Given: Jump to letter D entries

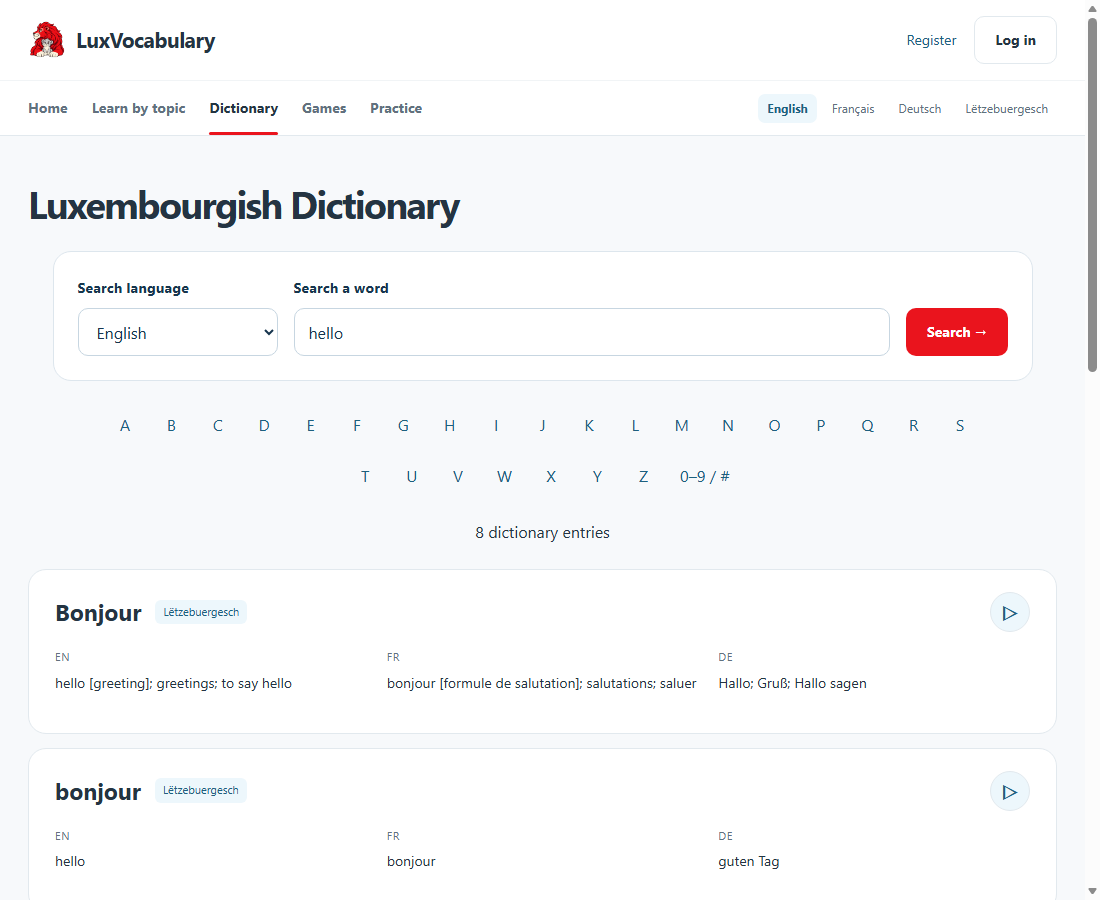Looking at the screenshot, I should point(264,426).
